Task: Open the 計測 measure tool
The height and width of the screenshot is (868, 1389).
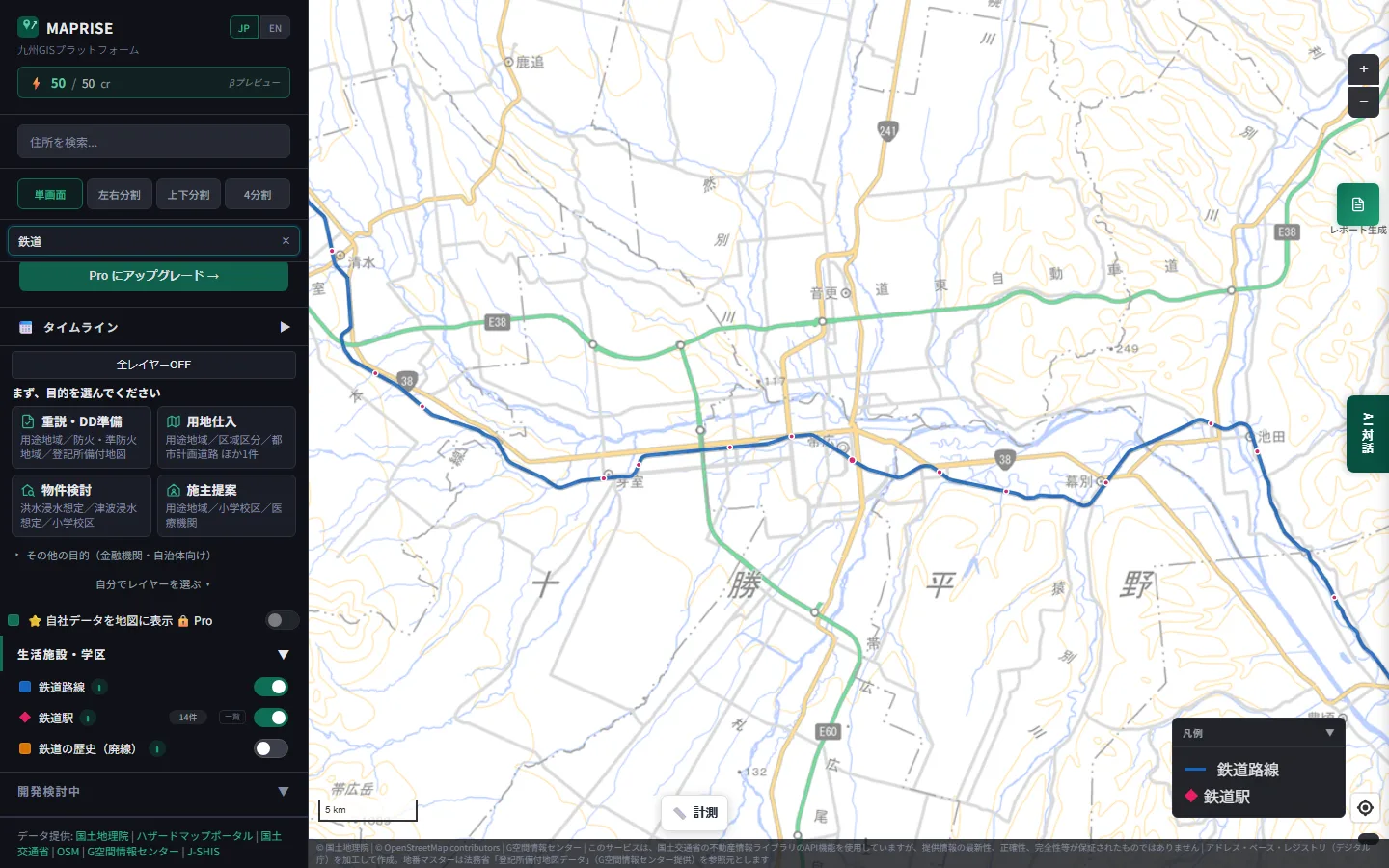Action: click(694, 813)
